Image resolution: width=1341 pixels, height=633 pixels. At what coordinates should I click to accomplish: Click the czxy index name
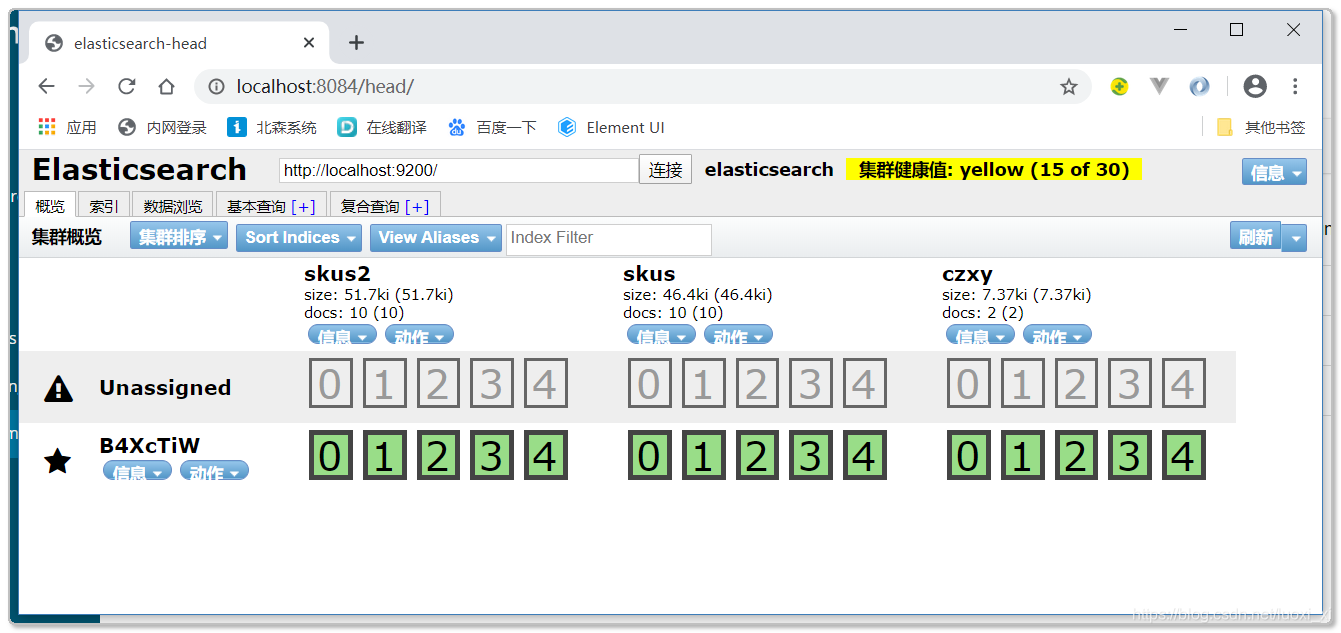pyautogui.click(x=967, y=274)
